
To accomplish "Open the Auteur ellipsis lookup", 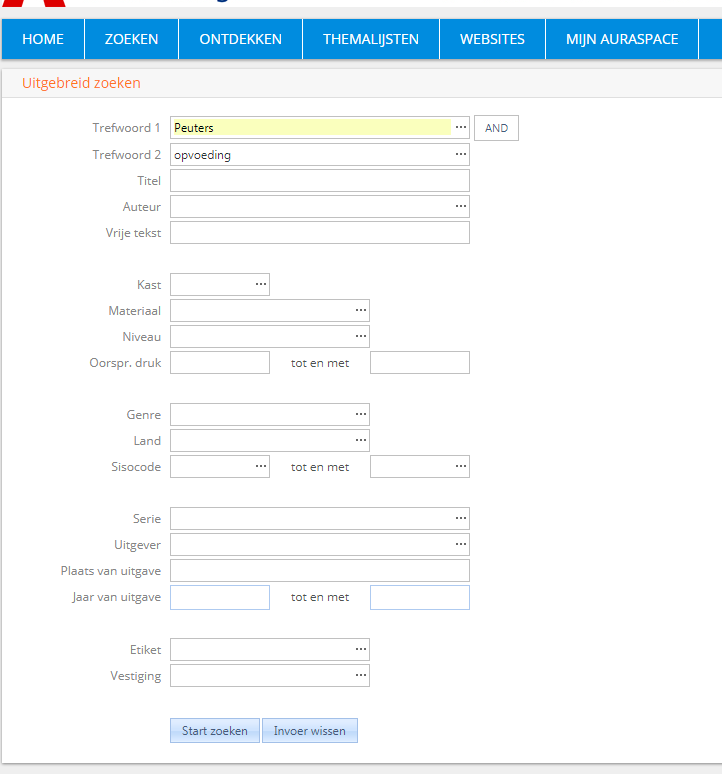I will click(x=460, y=206).
